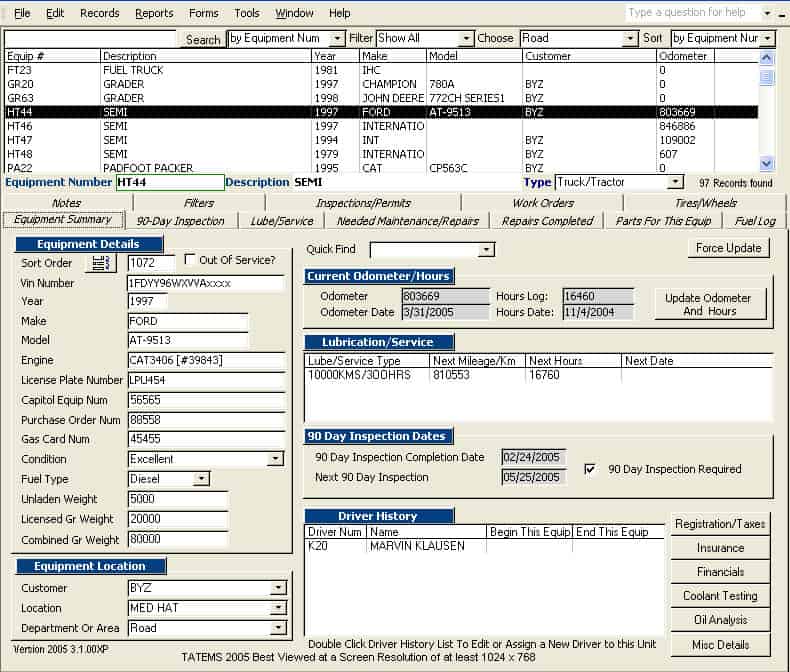Viewport: 790px width, 672px height.
Task: Open the Reports menu
Action: coord(154,13)
